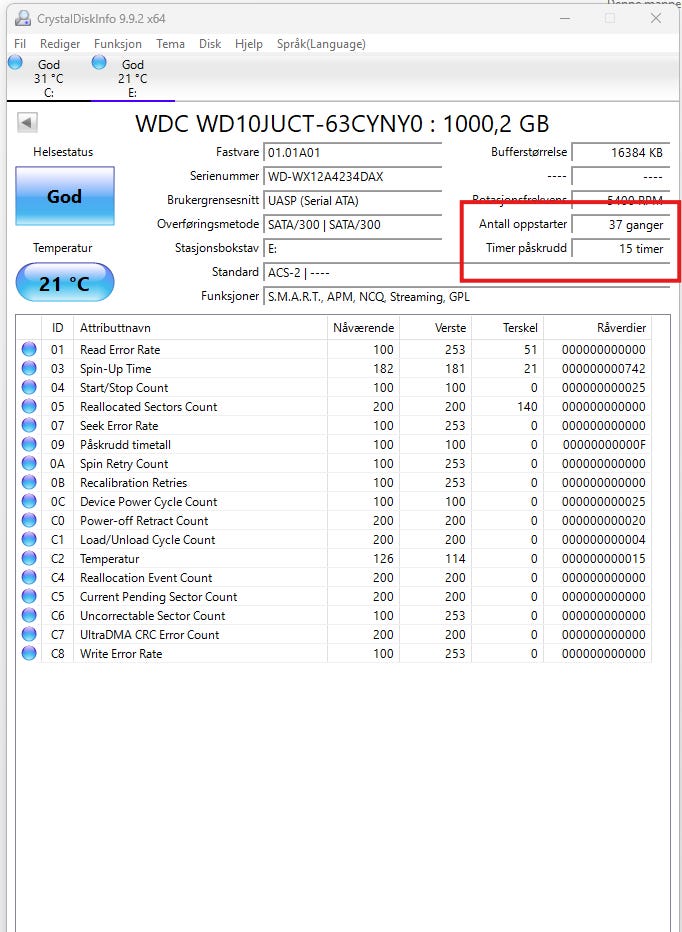Click the Brukergrensesnitt field UASP (Serial ATA)

pos(352,201)
